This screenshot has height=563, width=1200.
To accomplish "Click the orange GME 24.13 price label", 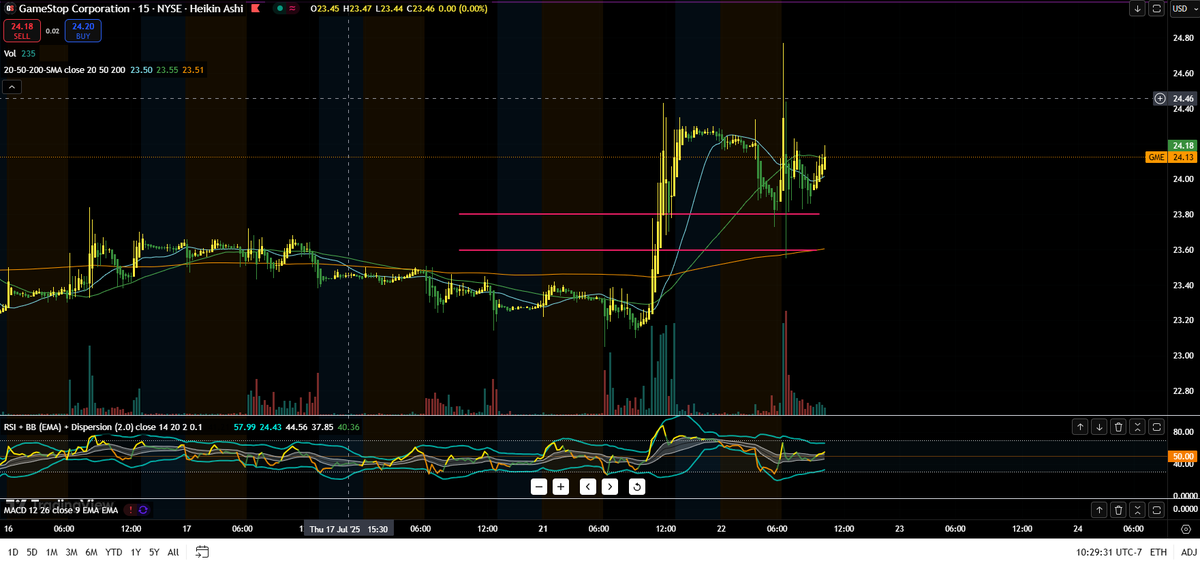I will [x=1172, y=157].
